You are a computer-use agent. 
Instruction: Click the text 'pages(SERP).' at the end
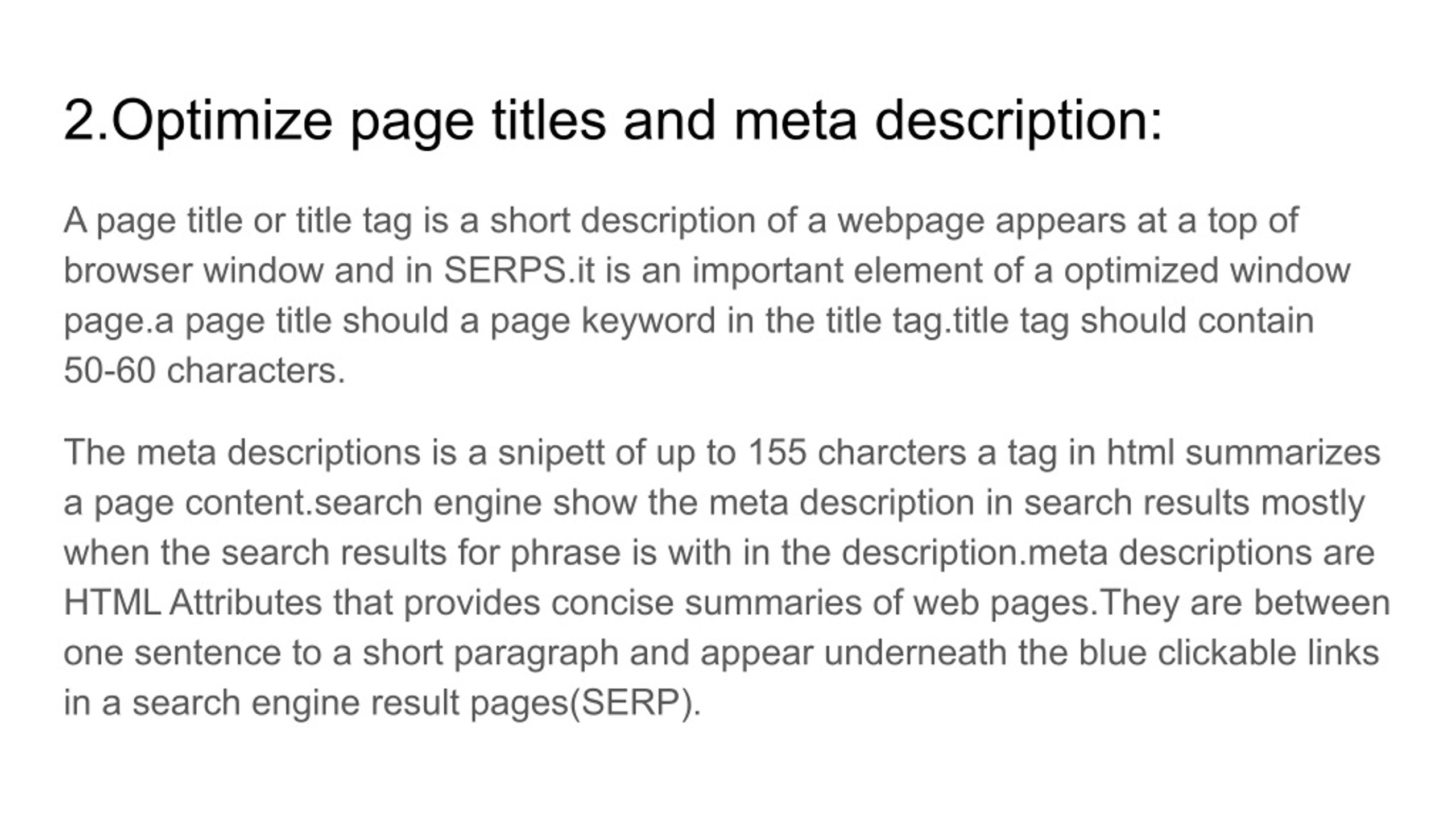pyautogui.click(x=586, y=703)
